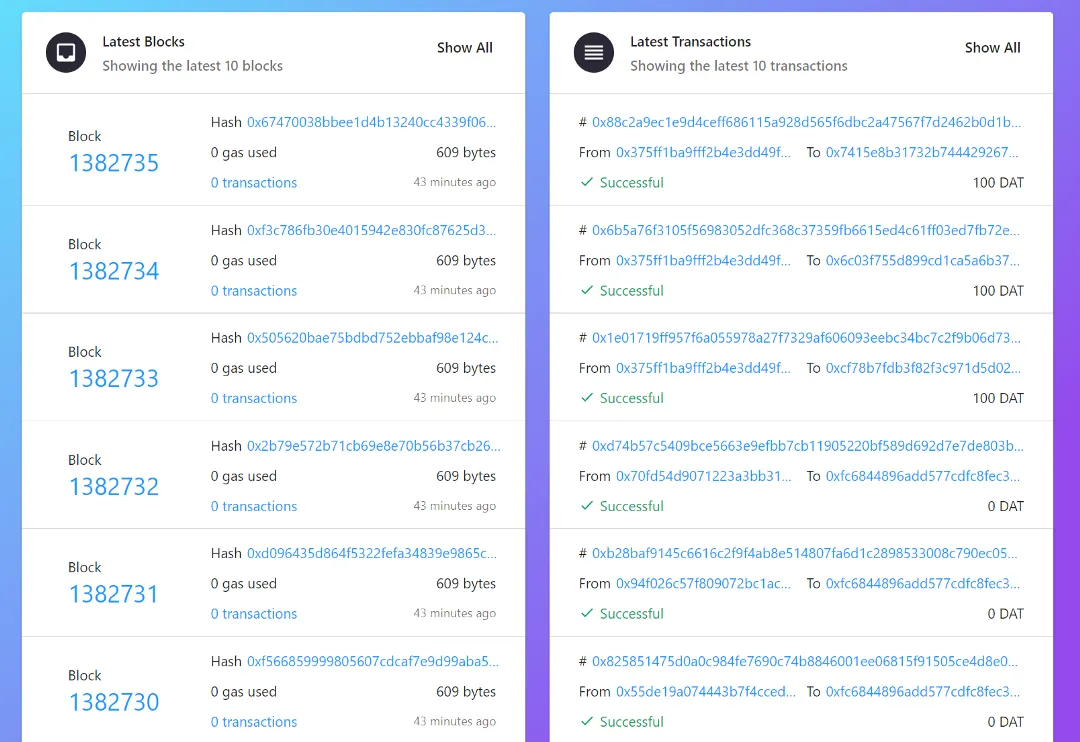Screen dimensions: 1080x742
Task: Open transaction 0xd74b57c5409bce56...
Action: click(808, 446)
